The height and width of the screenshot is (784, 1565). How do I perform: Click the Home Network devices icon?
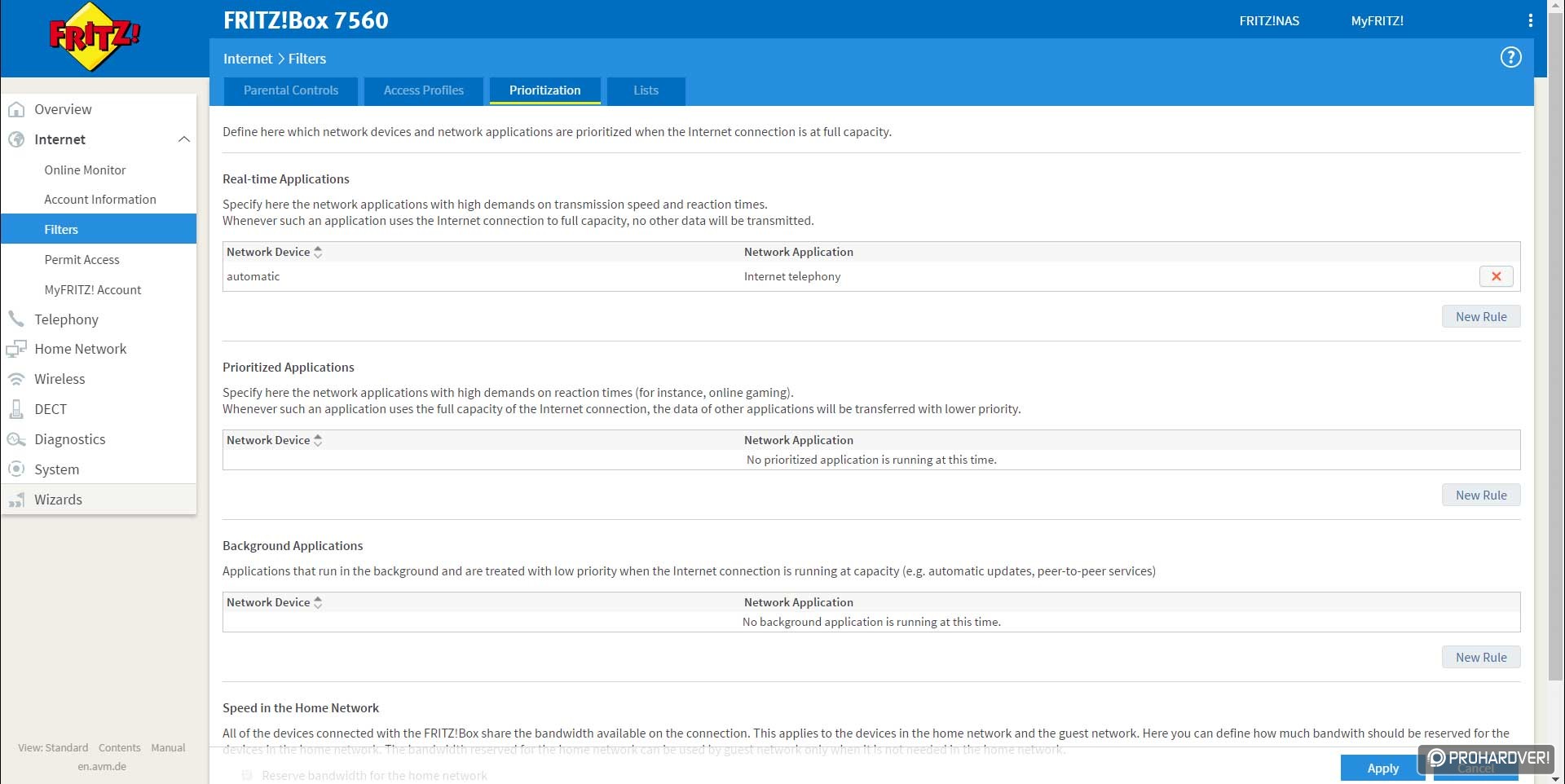click(x=16, y=349)
